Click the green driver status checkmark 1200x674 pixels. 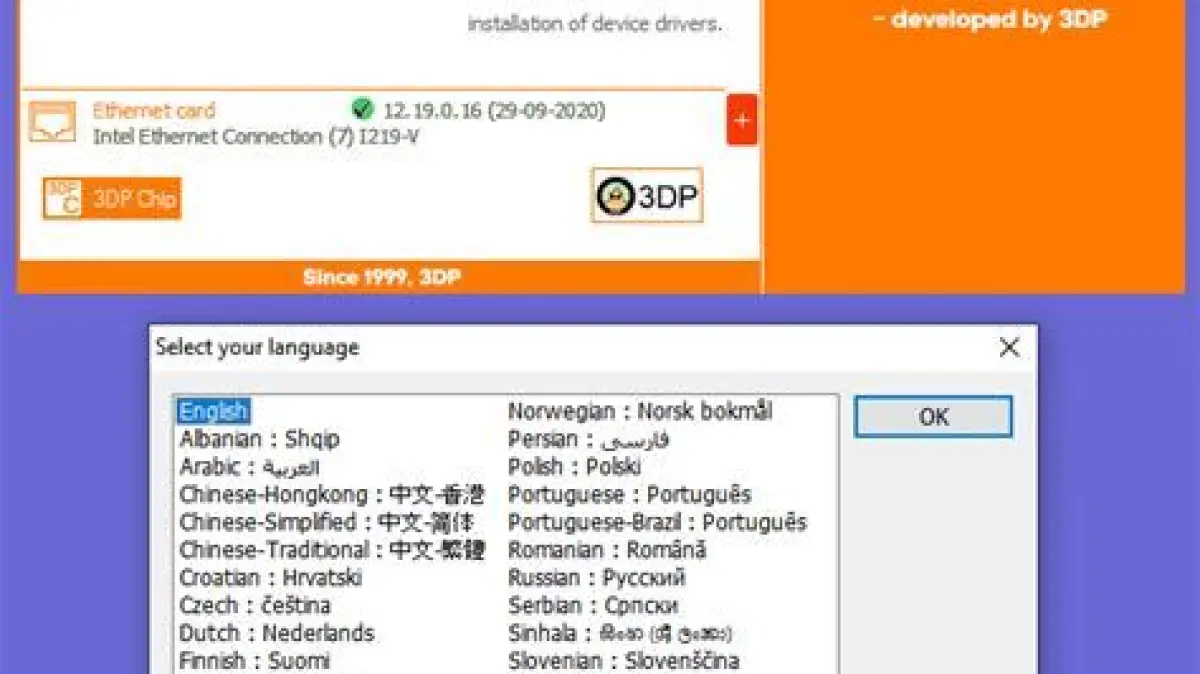coord(363,110)
